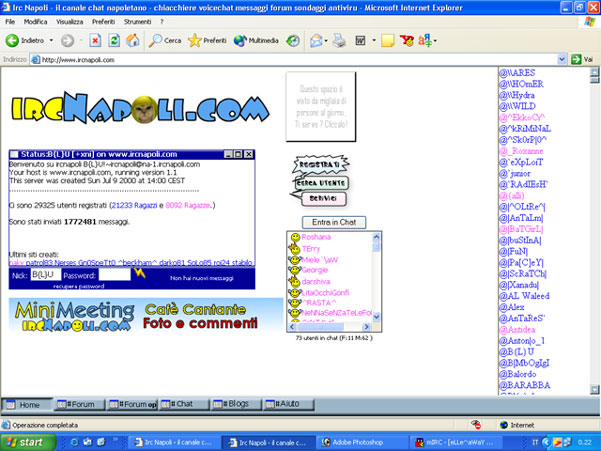Click nick list scrollbar down arrow
Screen dimensions: 601x451
click(594, 390)
